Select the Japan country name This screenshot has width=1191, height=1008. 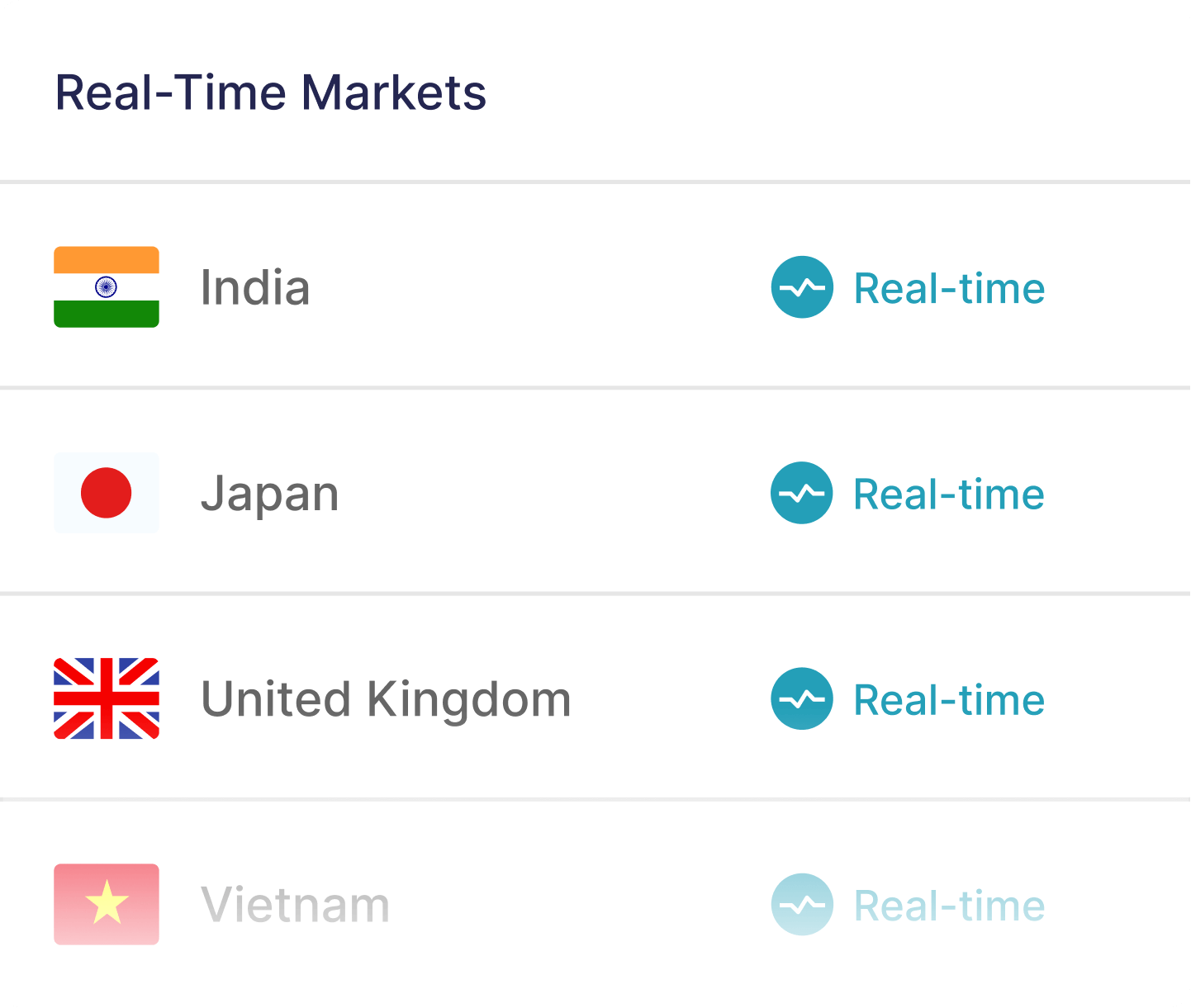click(269, 495)
